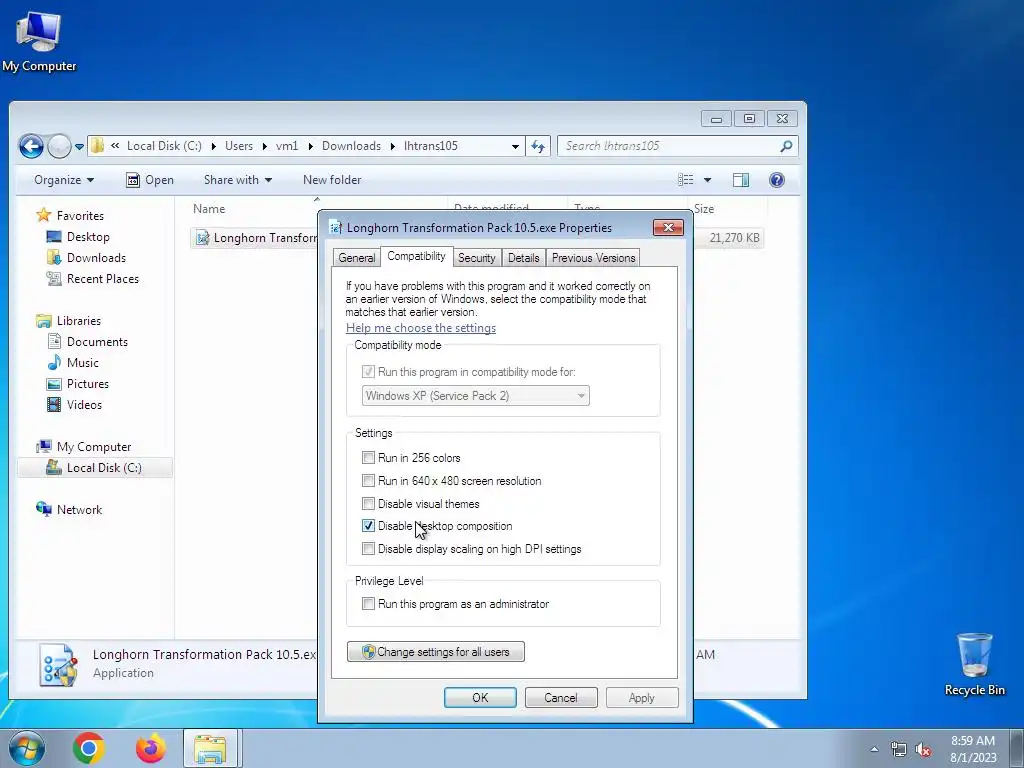Click Windows Explorer taskbar button

(x=210, y=748)
